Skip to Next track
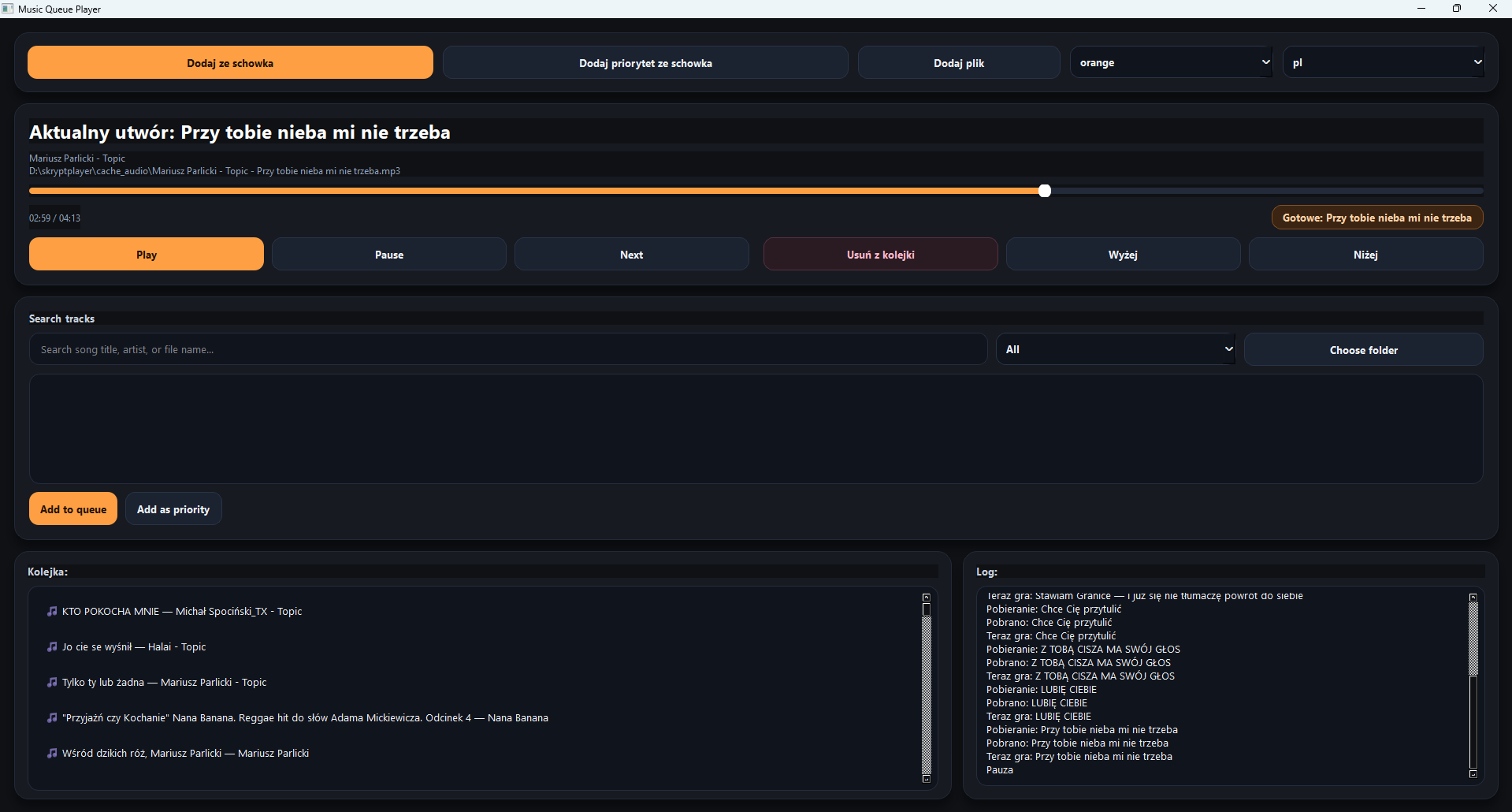Viewport: 1512px width, 812px height. (x=631, y=255)
